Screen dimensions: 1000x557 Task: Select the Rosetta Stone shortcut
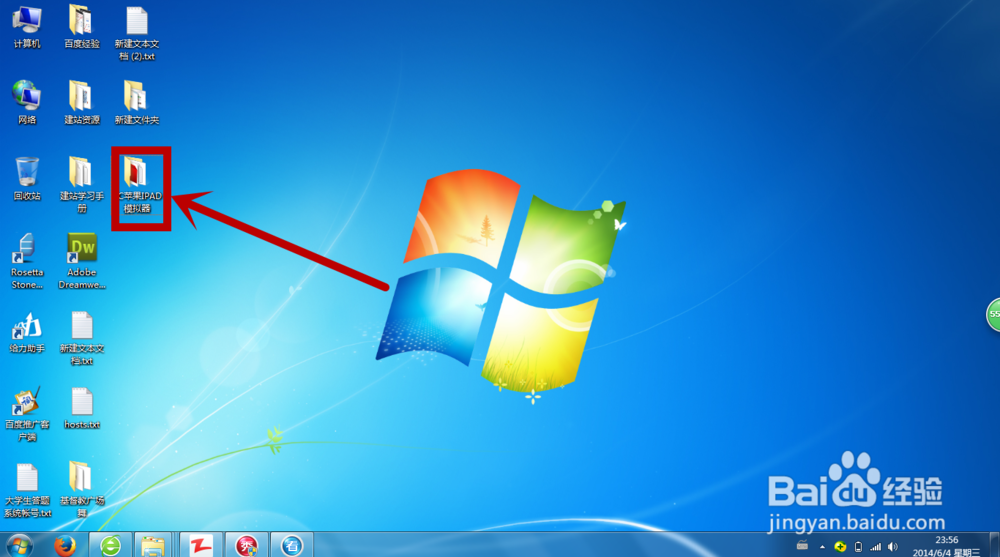point(27,261)
